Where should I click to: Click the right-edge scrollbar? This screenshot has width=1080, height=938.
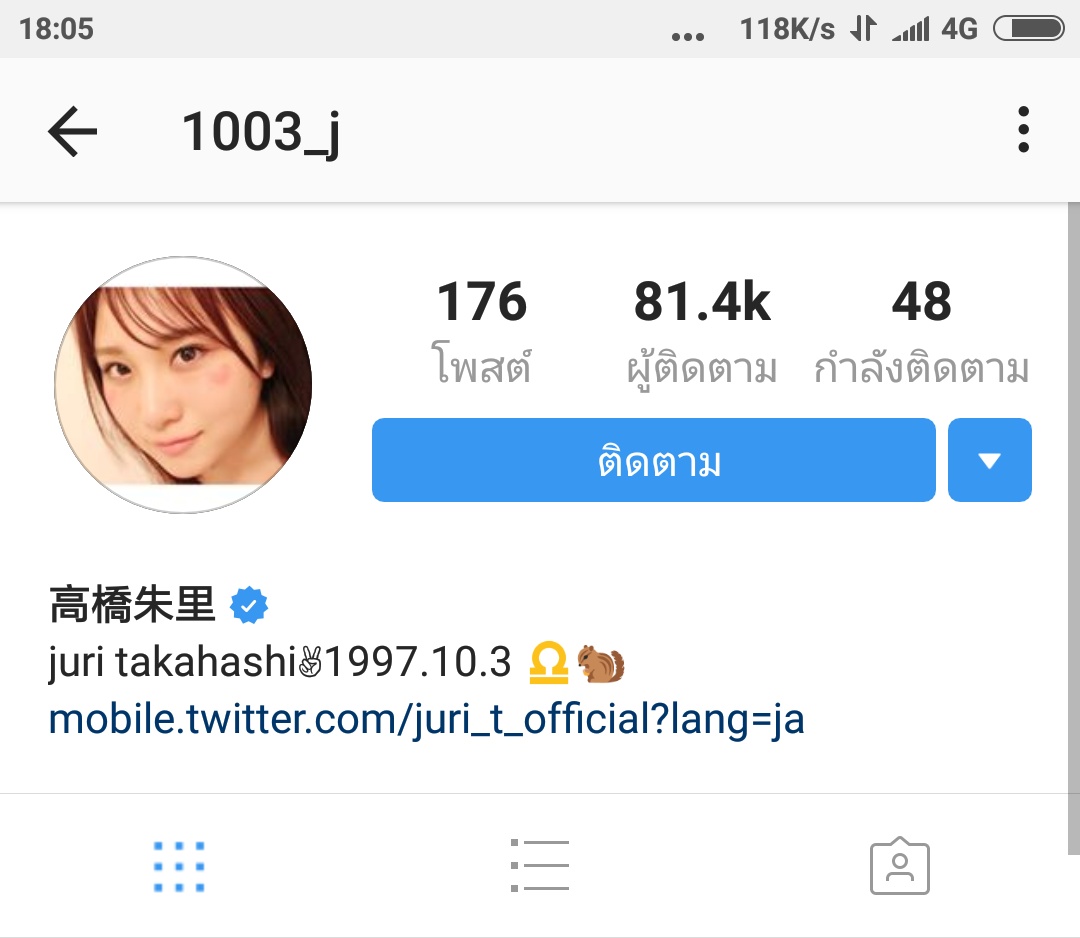pyautogui.click(x=1074, y=529)
